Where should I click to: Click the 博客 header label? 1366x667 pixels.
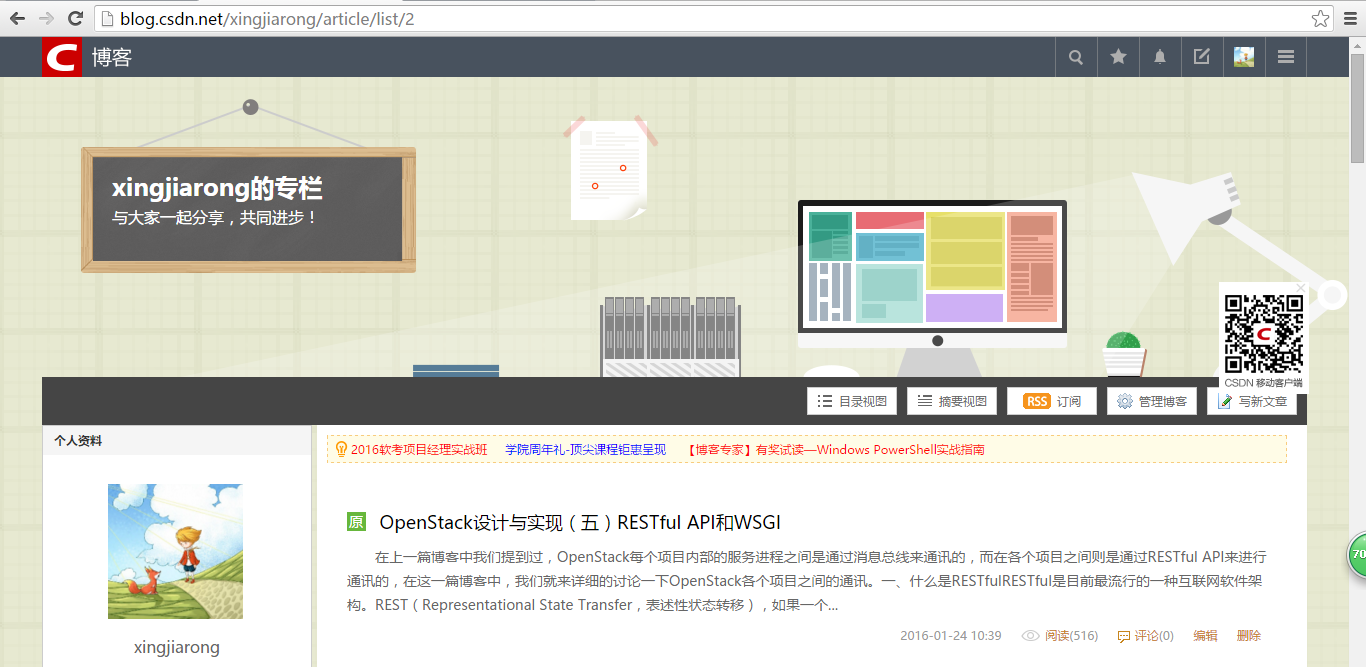(112, 57)
